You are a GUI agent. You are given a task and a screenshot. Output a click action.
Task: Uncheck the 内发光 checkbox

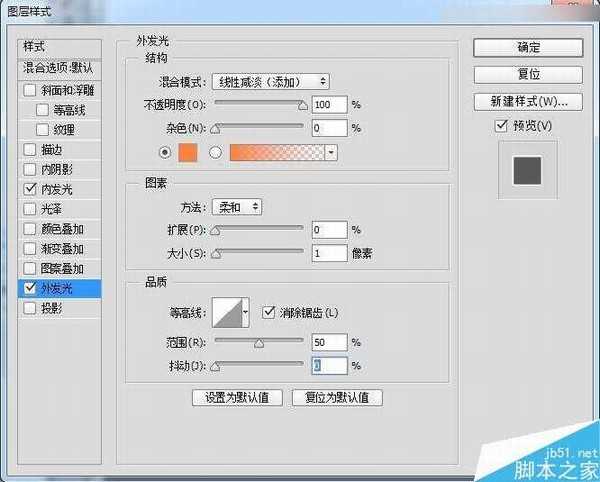point(30,188)
